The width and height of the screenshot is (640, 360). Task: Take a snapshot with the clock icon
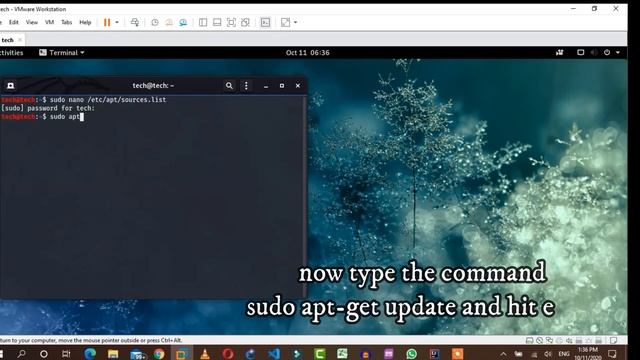point(155,22)
